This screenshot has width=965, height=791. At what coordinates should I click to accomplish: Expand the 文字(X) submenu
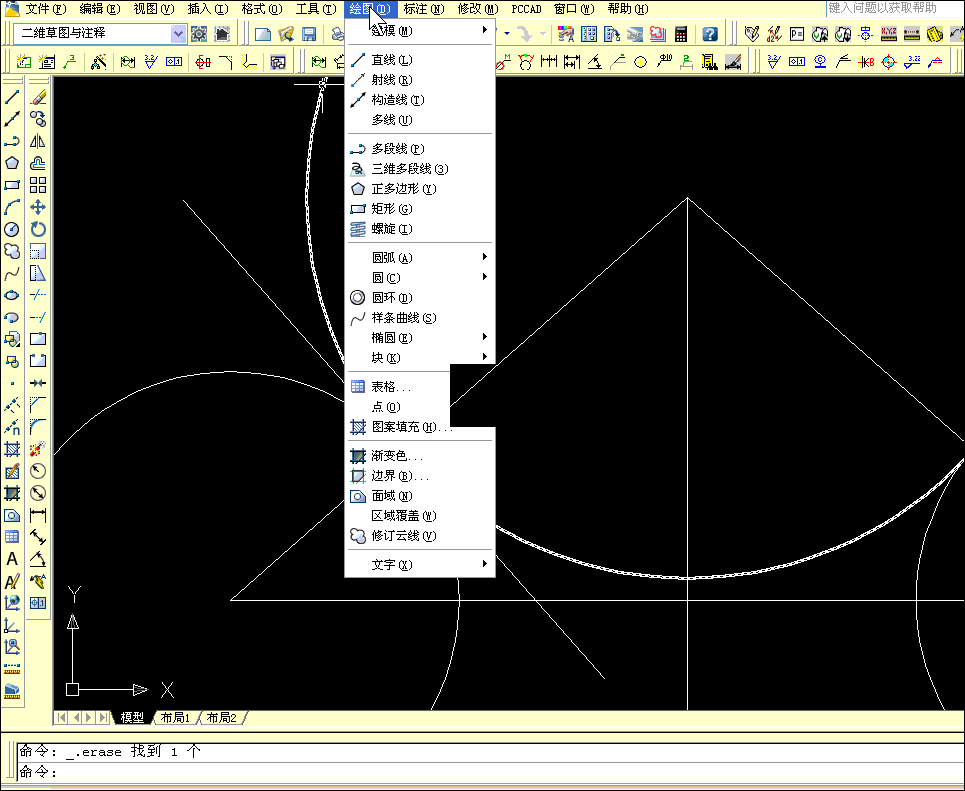(x=420, y=564)
